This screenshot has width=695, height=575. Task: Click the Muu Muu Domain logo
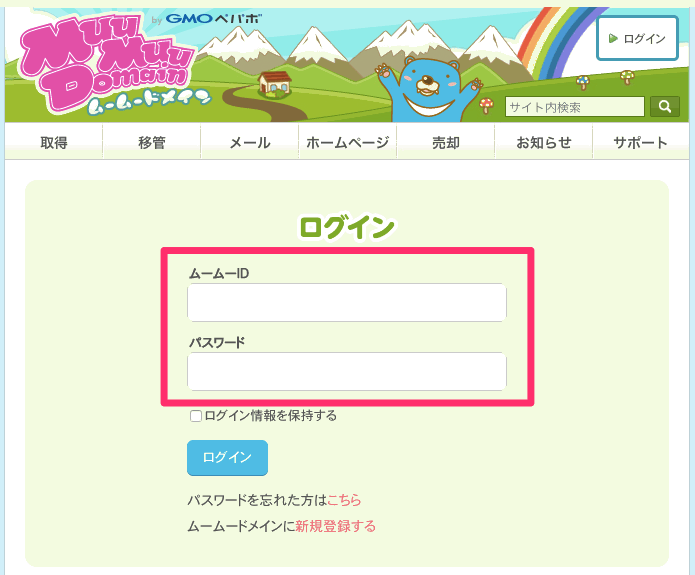point(103,62)
